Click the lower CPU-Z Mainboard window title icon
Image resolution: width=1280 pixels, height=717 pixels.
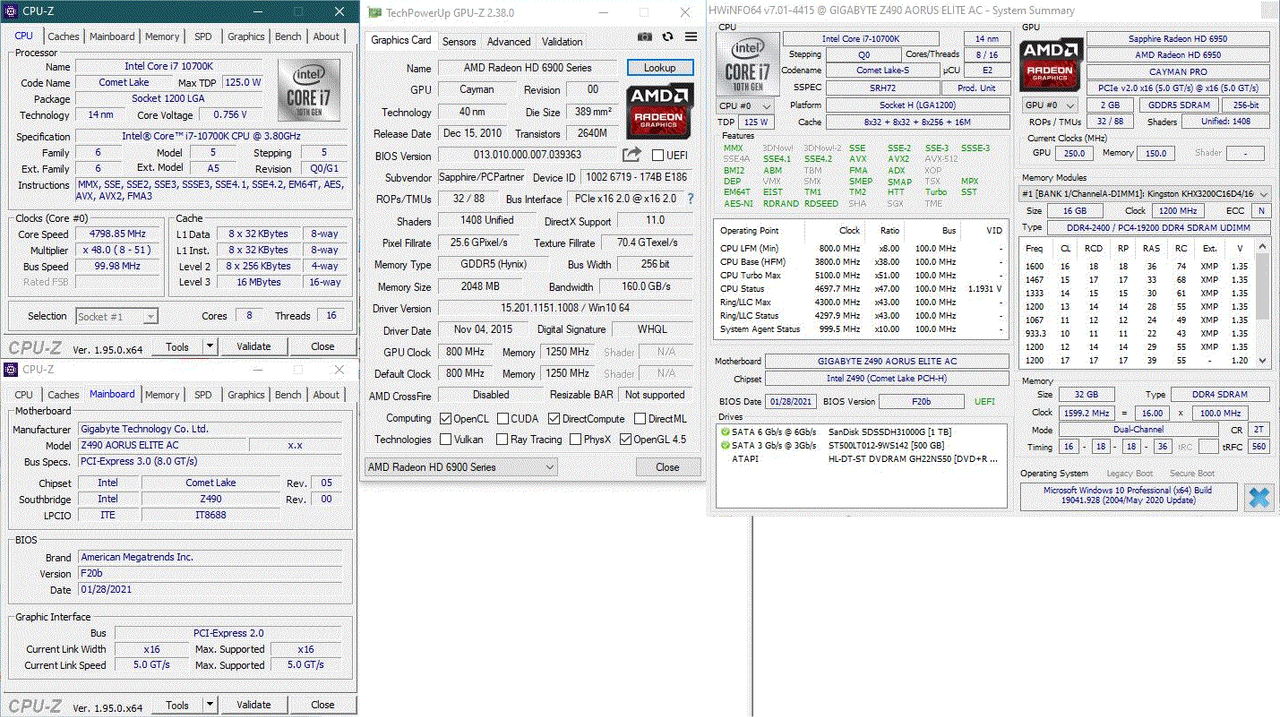tap(10, 368)
